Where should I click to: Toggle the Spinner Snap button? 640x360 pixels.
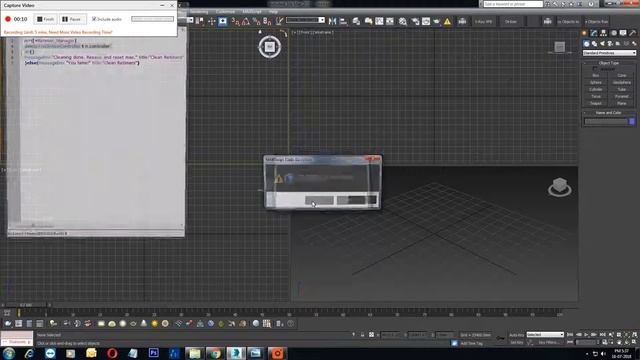coord(267,21)
